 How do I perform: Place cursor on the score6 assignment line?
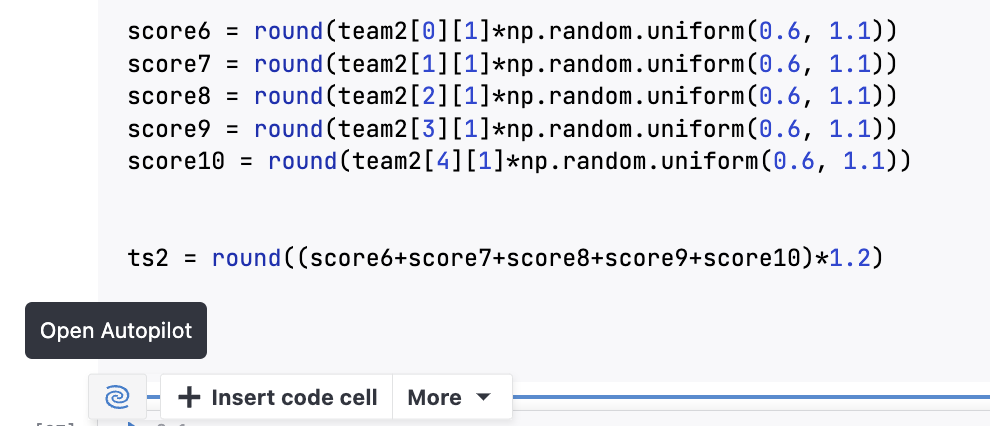(500, 31)
